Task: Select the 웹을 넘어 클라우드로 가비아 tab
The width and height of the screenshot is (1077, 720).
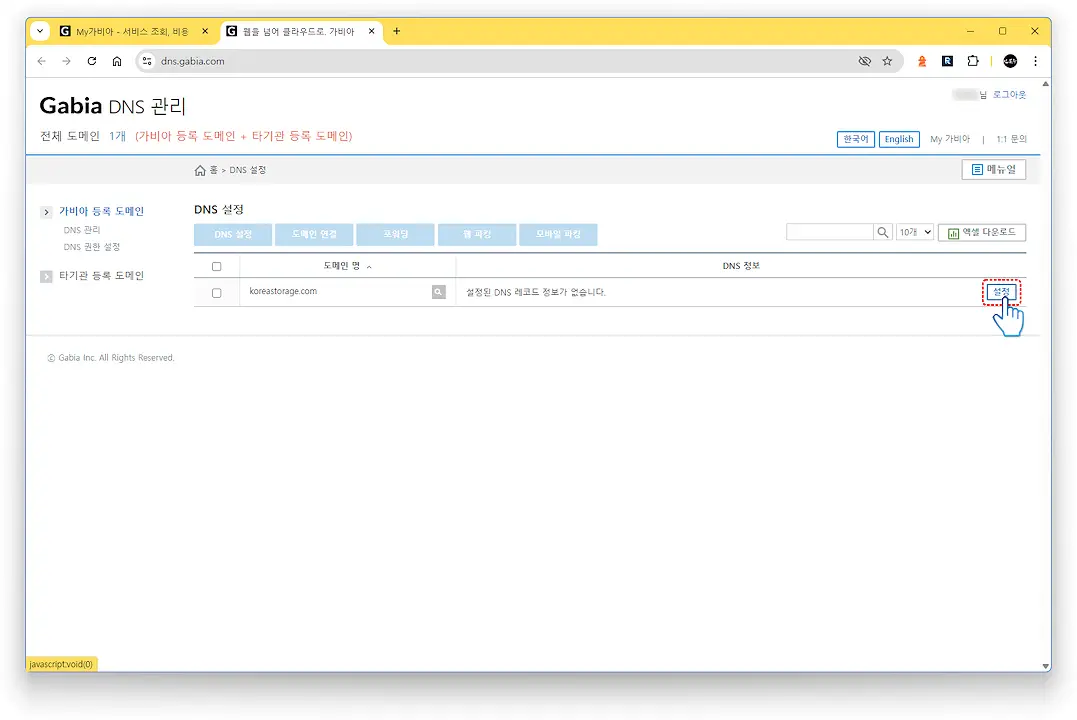Action: (301, 31)
